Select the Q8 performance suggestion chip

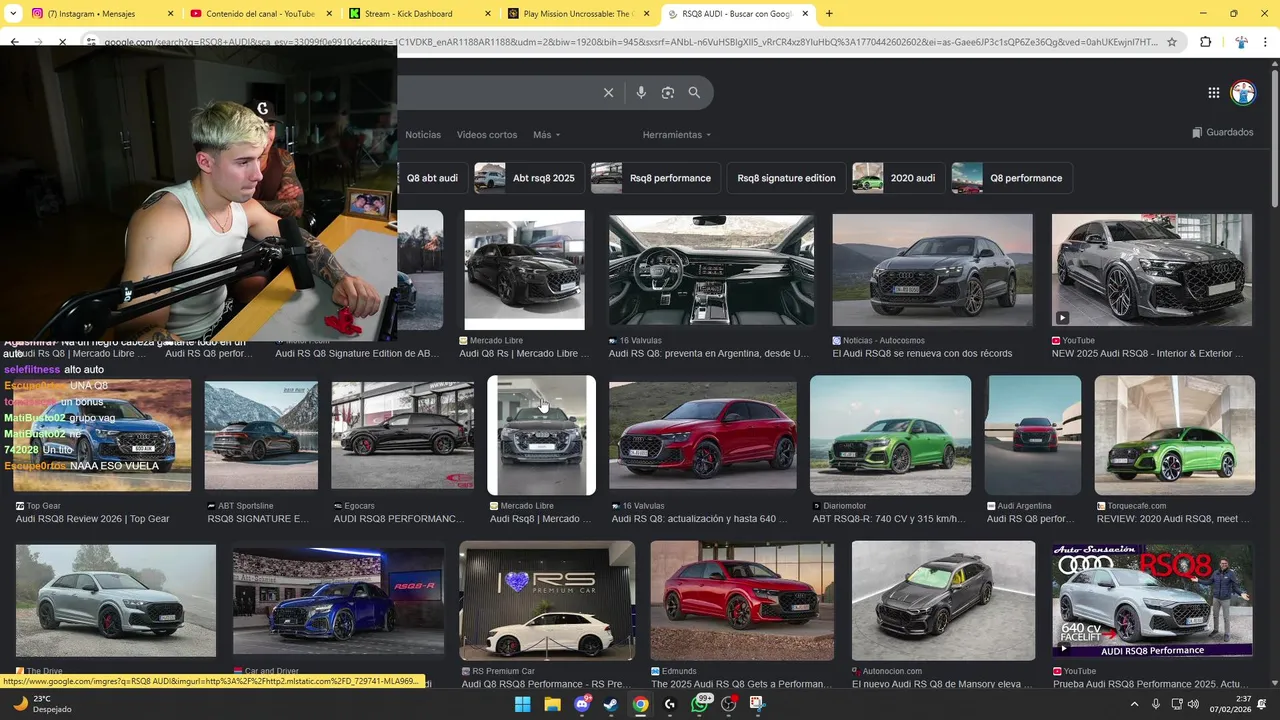pos(1011,178)
